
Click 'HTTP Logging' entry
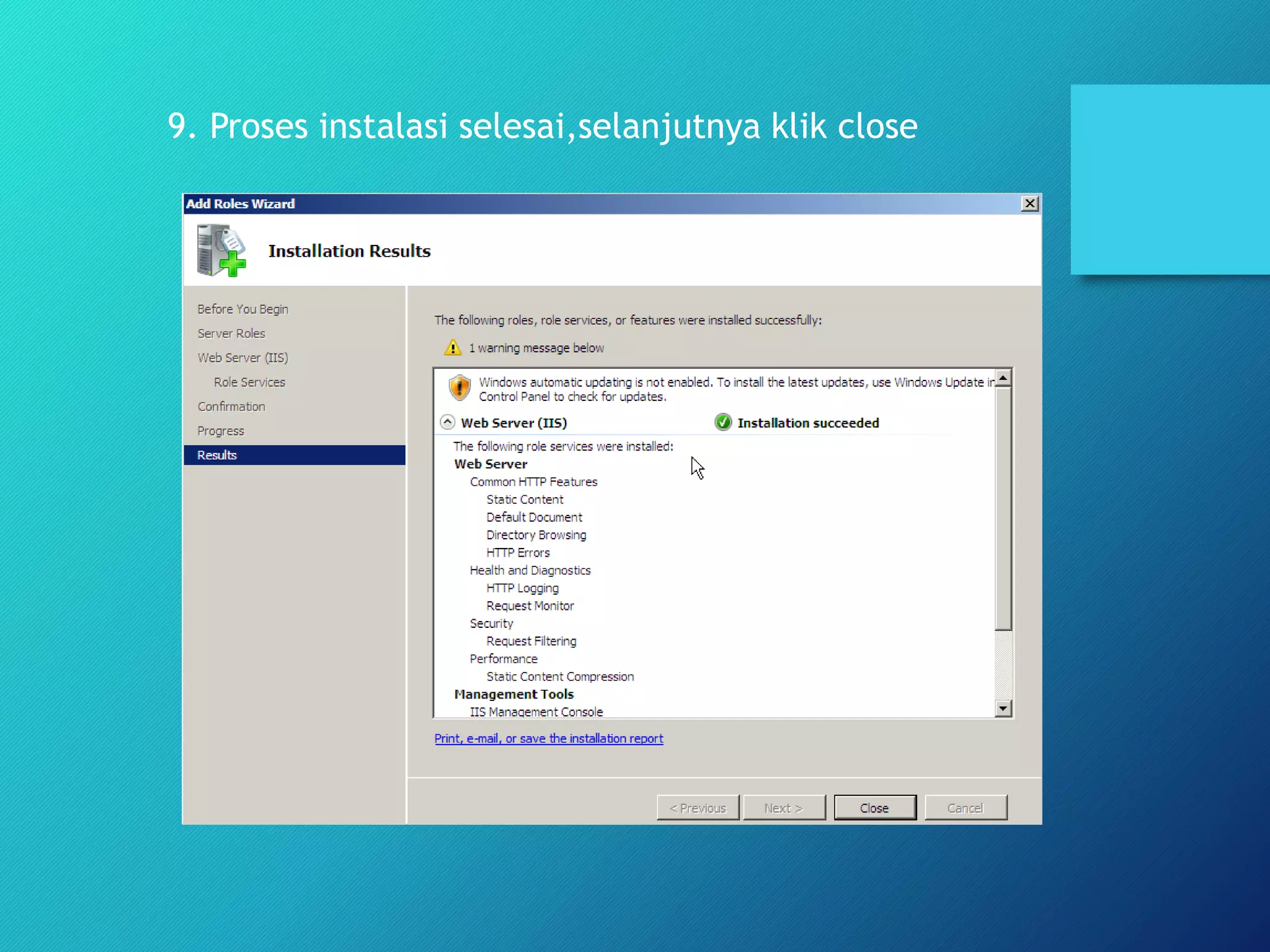tap(522, 588)
